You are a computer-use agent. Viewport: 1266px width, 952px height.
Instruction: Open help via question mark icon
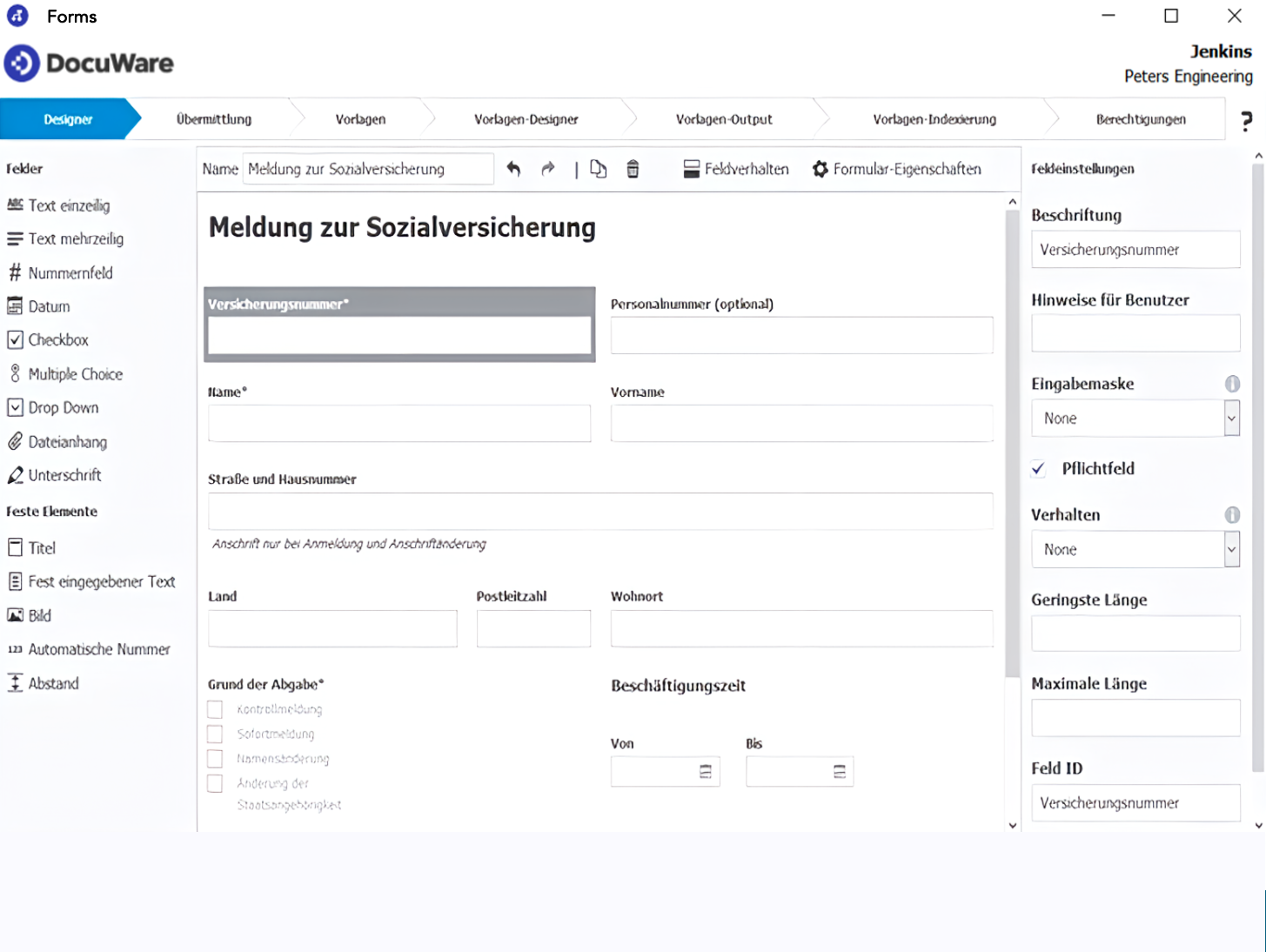pos(1246,121)
